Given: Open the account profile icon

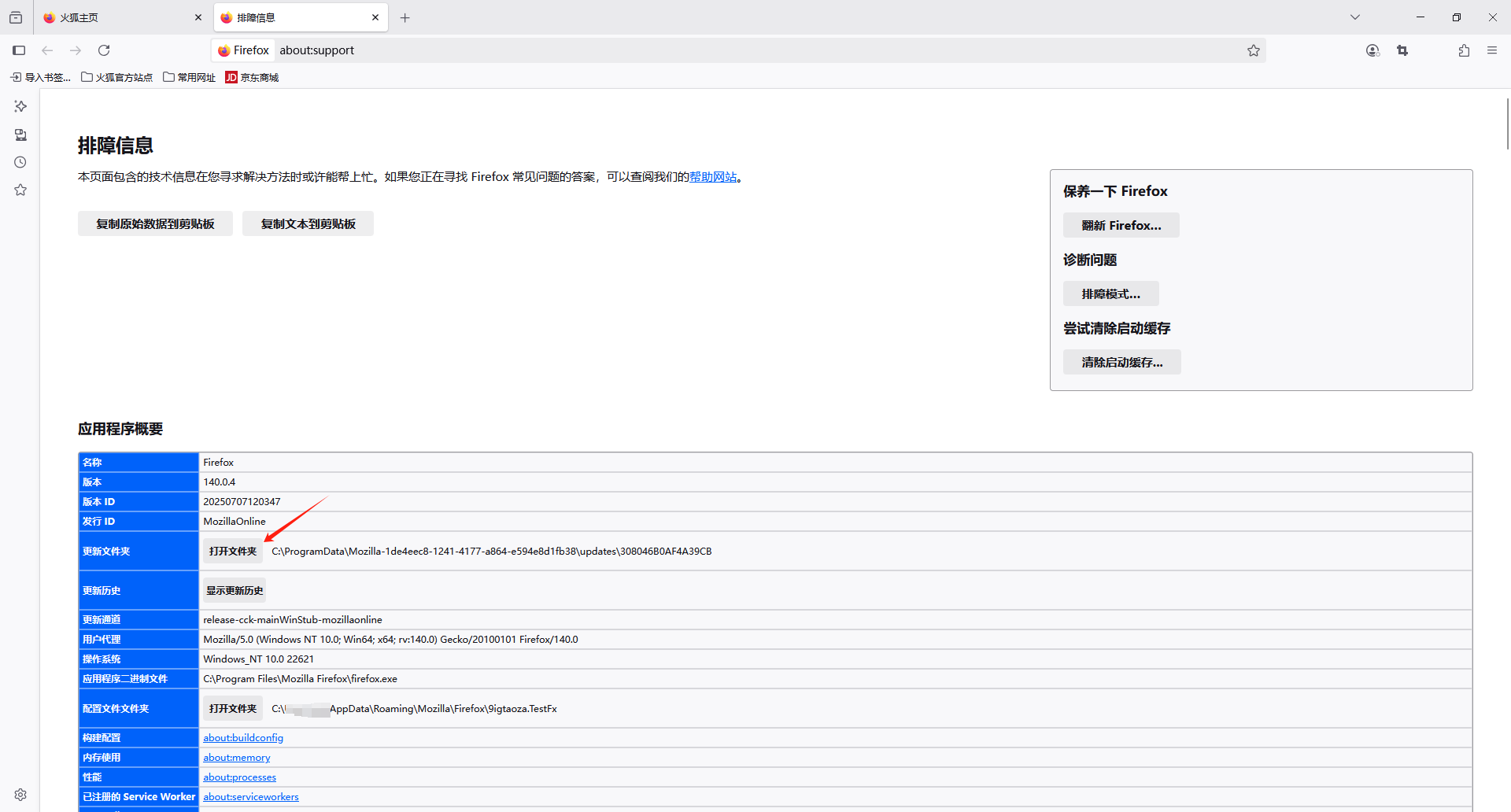Looking at the screenshot, I should pyautogui.click(x=1373, y=50).
